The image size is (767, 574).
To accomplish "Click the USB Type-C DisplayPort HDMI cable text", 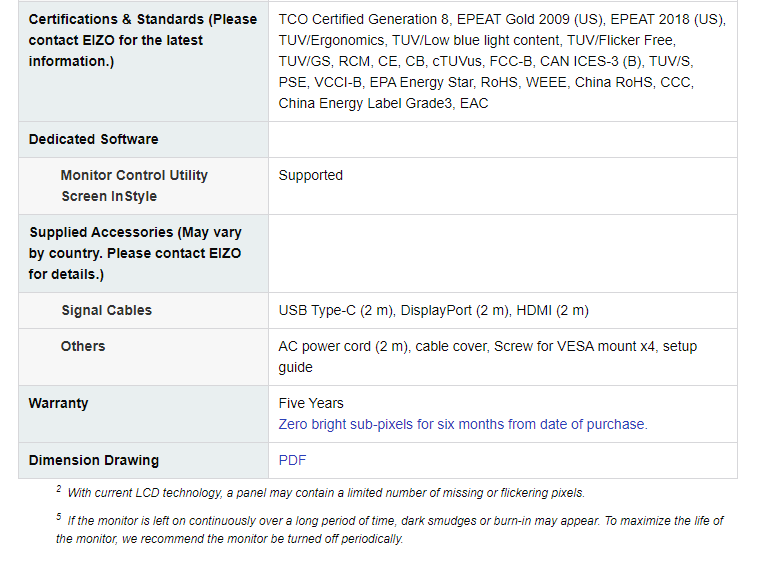I will click(433, 311).
